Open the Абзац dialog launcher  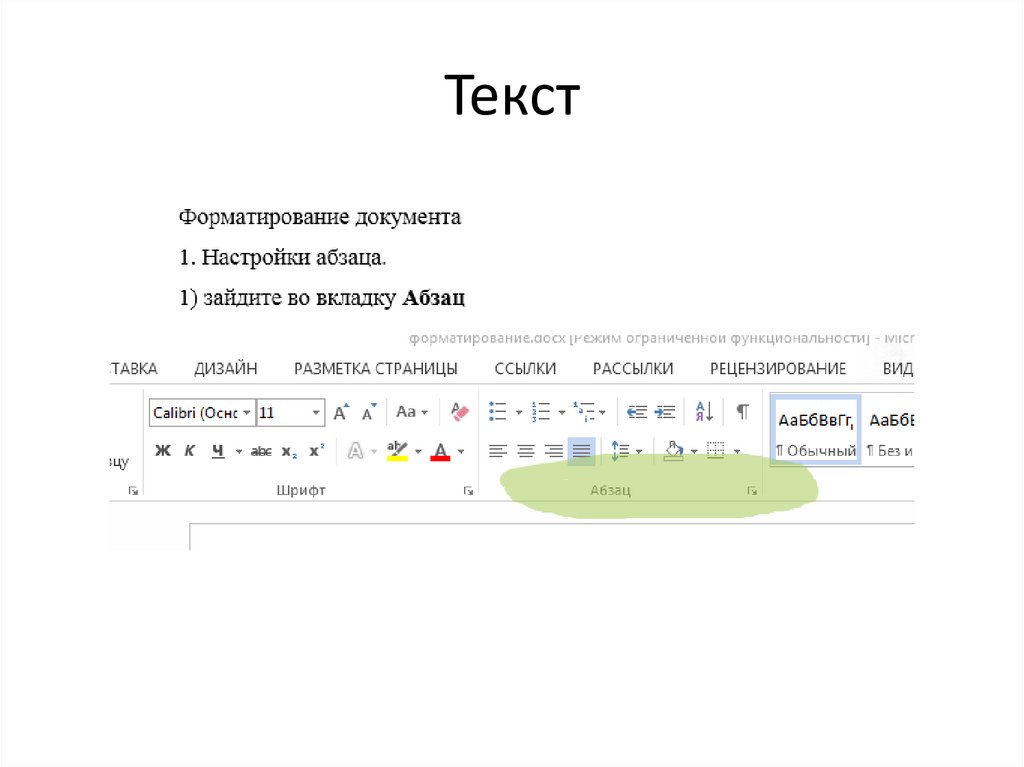pos(752,491)
